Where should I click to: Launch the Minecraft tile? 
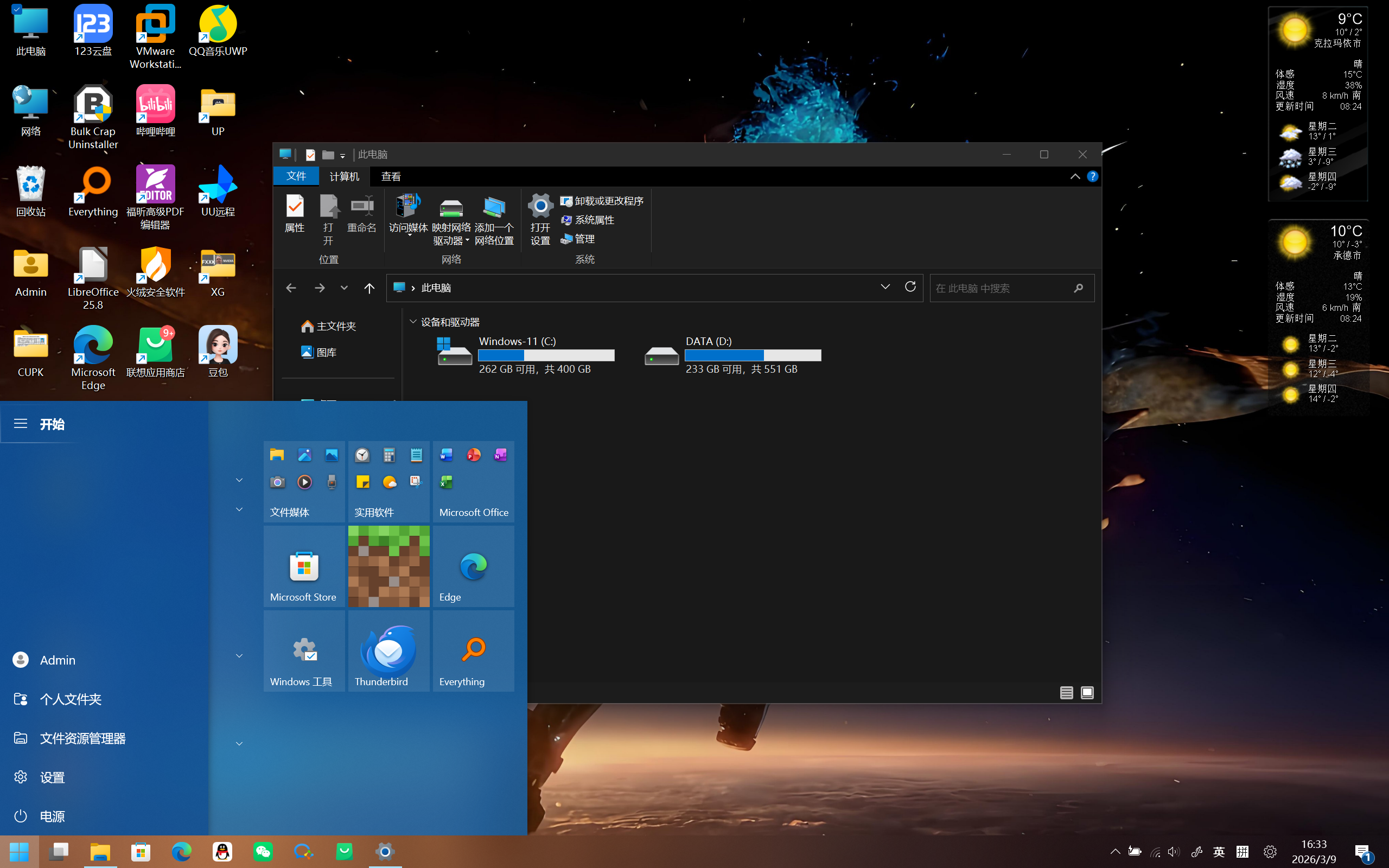(x=388, y=566)
